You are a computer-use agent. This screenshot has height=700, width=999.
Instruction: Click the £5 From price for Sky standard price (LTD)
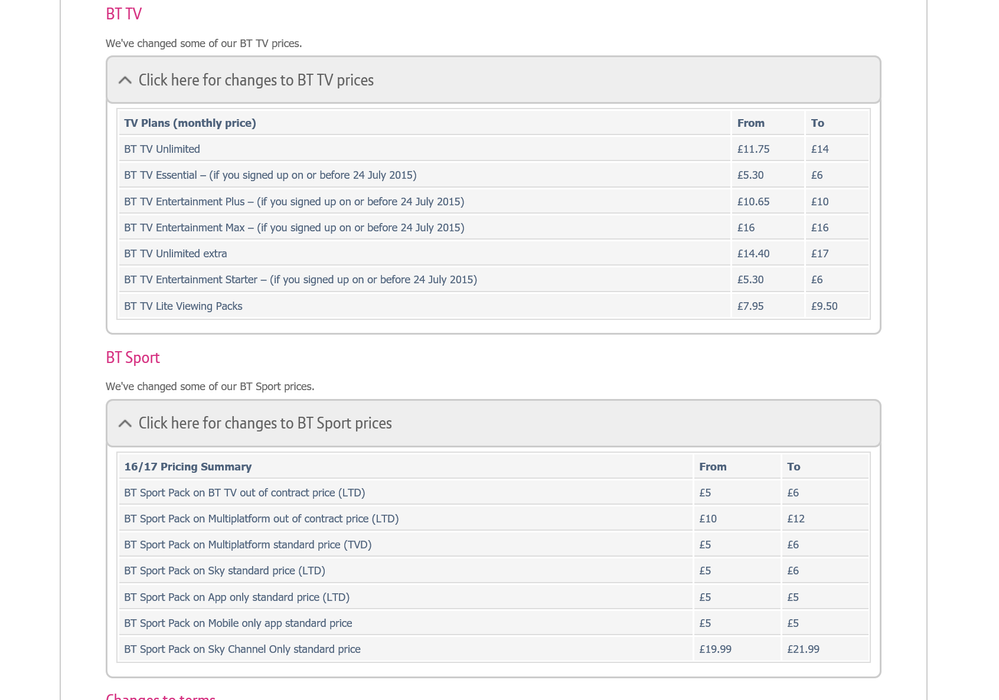pyautogui.click(x=705, y=571)
